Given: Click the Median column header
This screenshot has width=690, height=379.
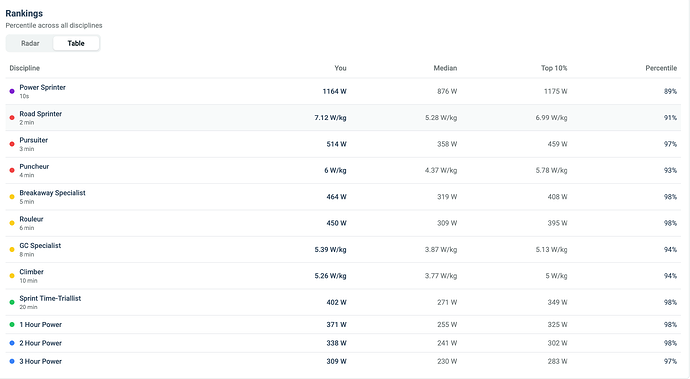Looking at the screenshot, I should [x=445, y=68].
